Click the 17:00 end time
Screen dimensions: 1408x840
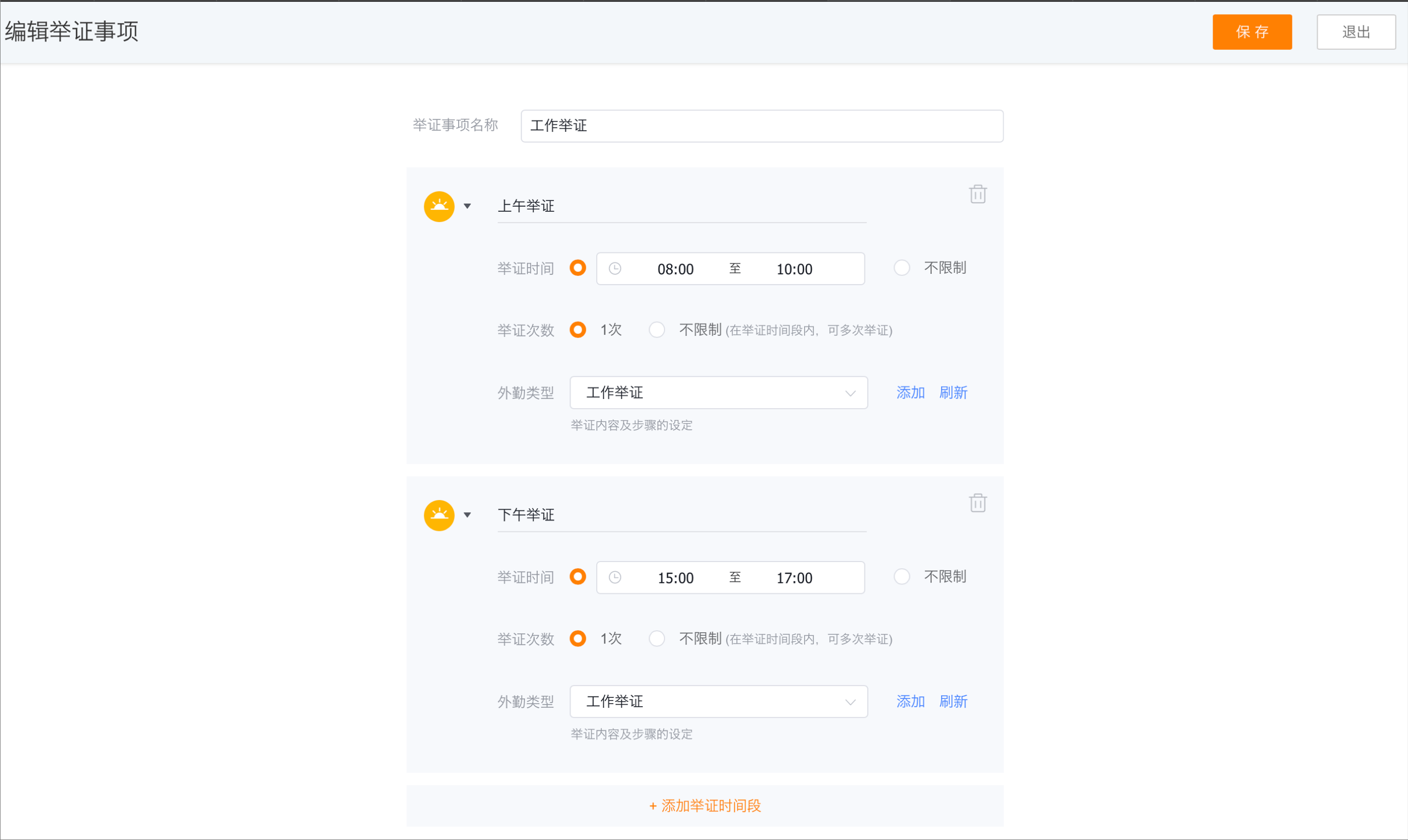795,578
